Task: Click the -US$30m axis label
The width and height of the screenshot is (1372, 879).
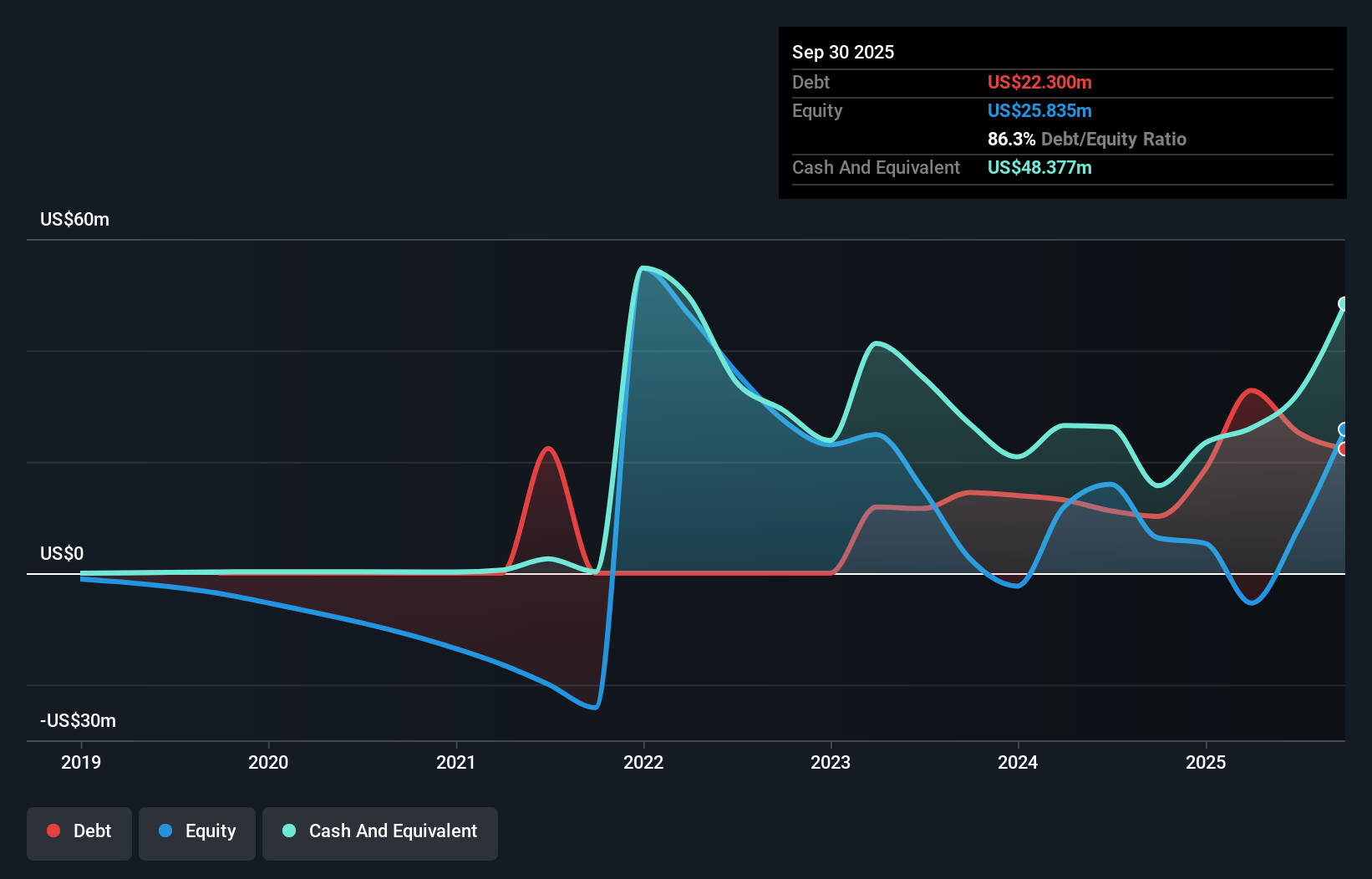Action: pyautogui.click(x=77, y=720)
